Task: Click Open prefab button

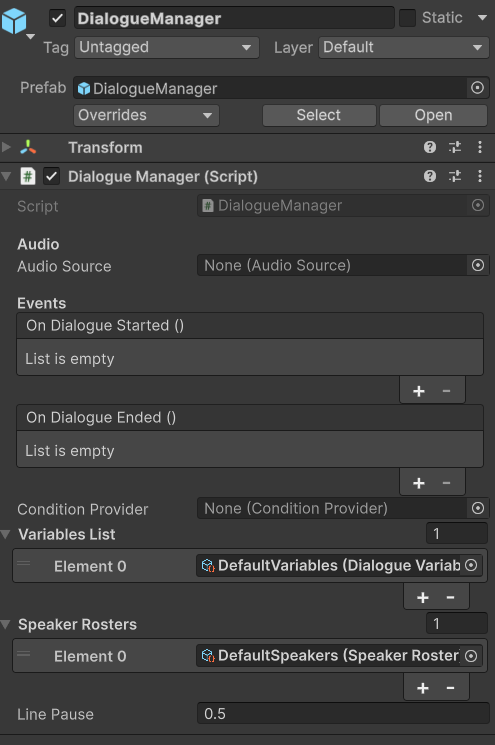Action: coord(433,115)
